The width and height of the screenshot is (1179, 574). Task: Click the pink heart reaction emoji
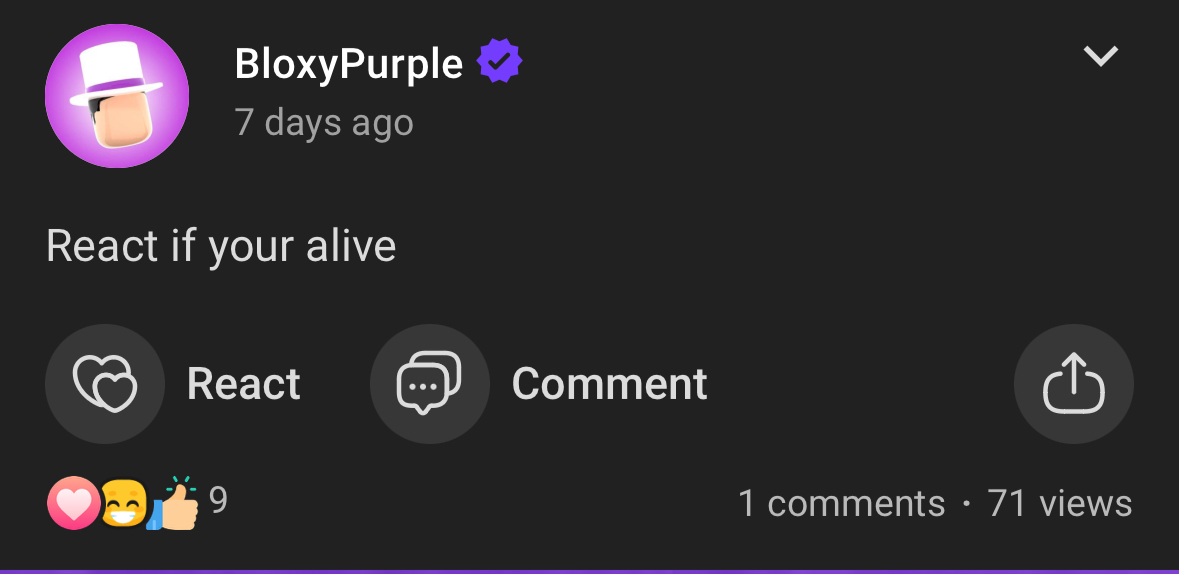point(73,503)
